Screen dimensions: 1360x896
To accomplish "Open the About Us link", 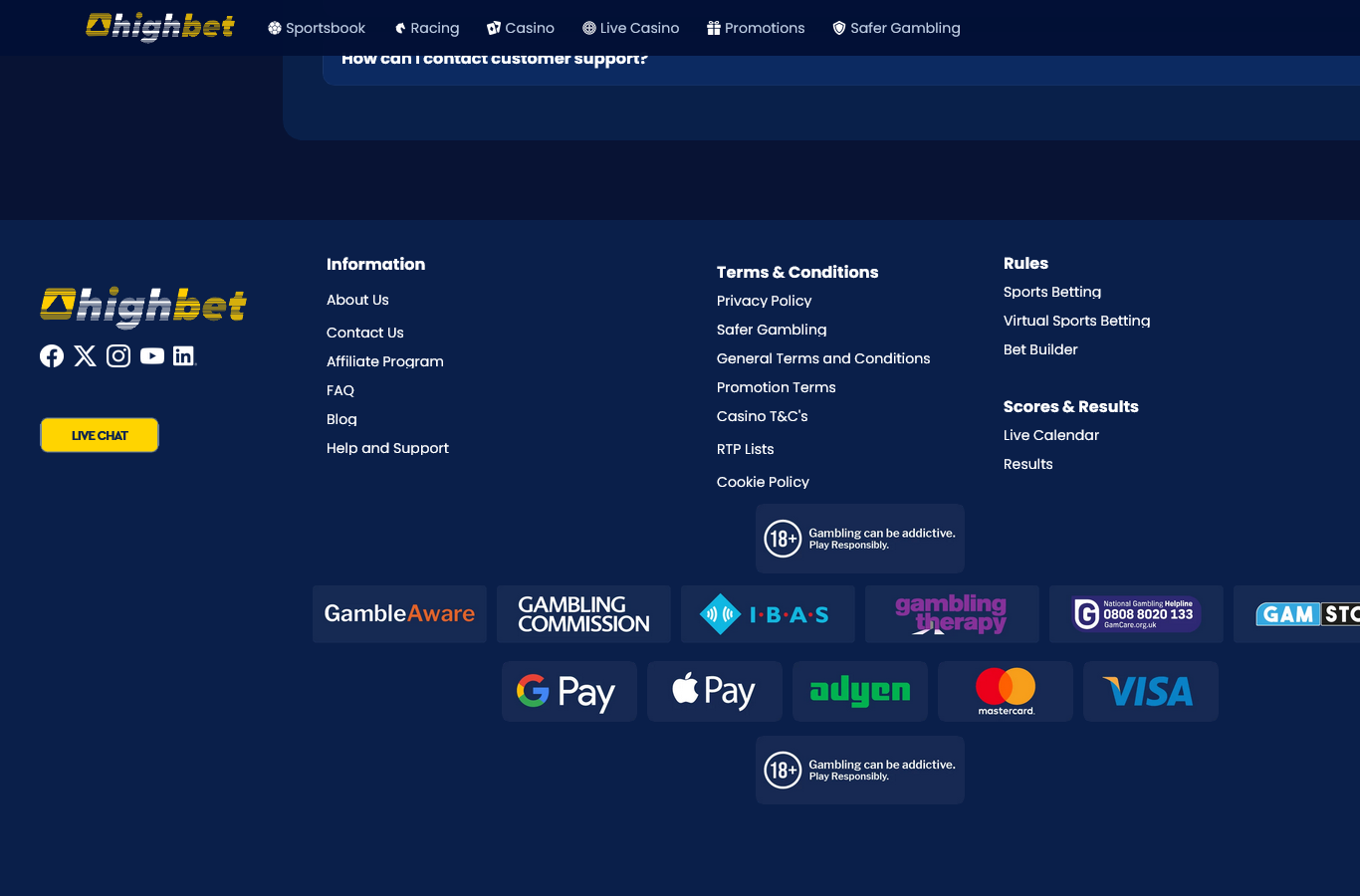I will tap(357, 300).
